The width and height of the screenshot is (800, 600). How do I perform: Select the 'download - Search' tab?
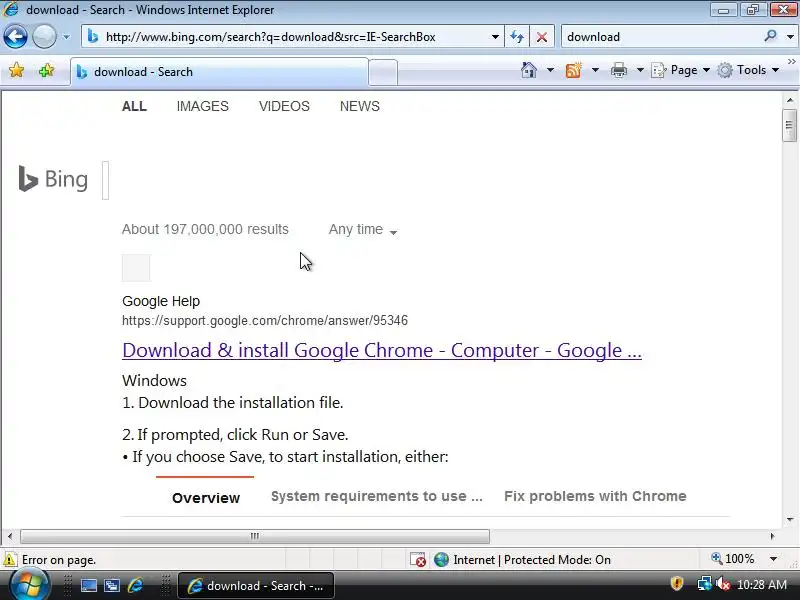[219, 72]
